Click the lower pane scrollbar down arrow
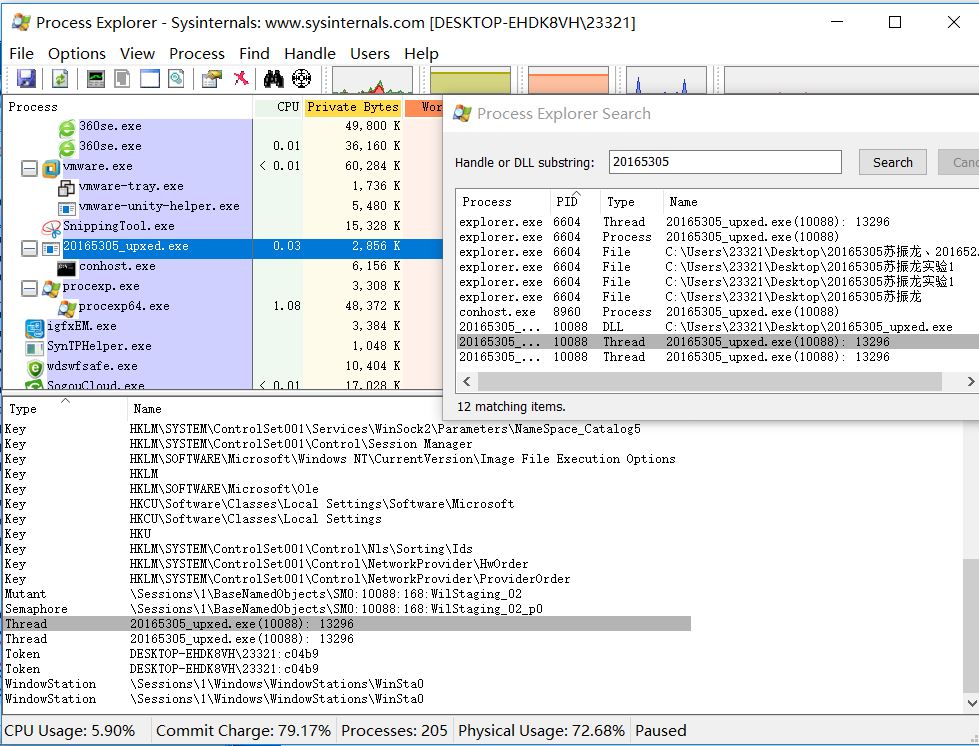 [x=972, y=703]
